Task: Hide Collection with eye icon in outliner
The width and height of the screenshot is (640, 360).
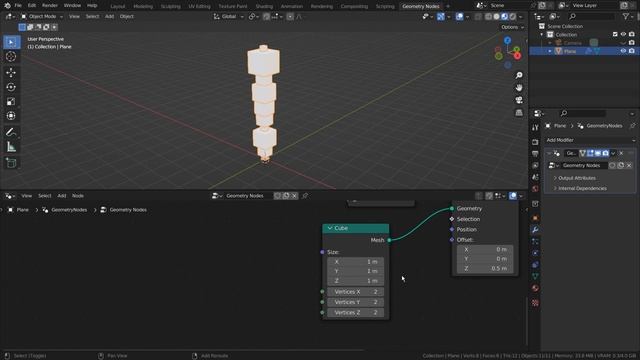Action: (623, 35)
